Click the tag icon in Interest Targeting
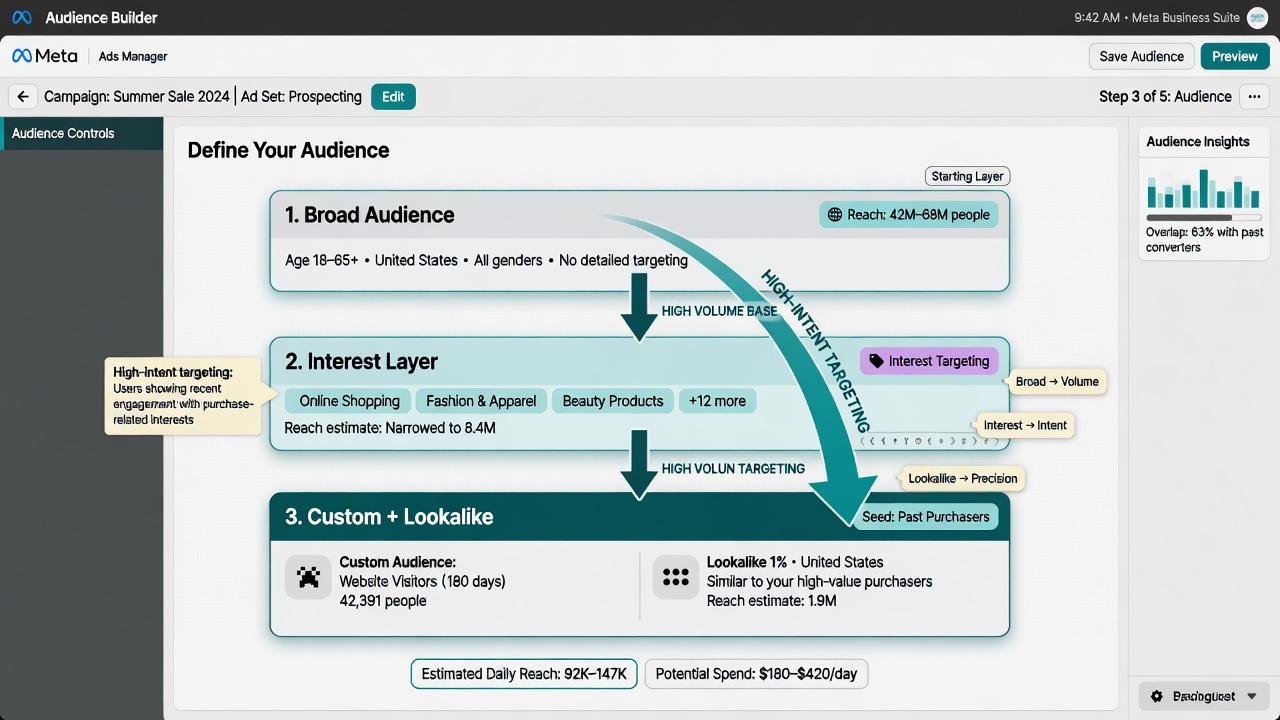Screen dimensions: 1280x720 876,361
